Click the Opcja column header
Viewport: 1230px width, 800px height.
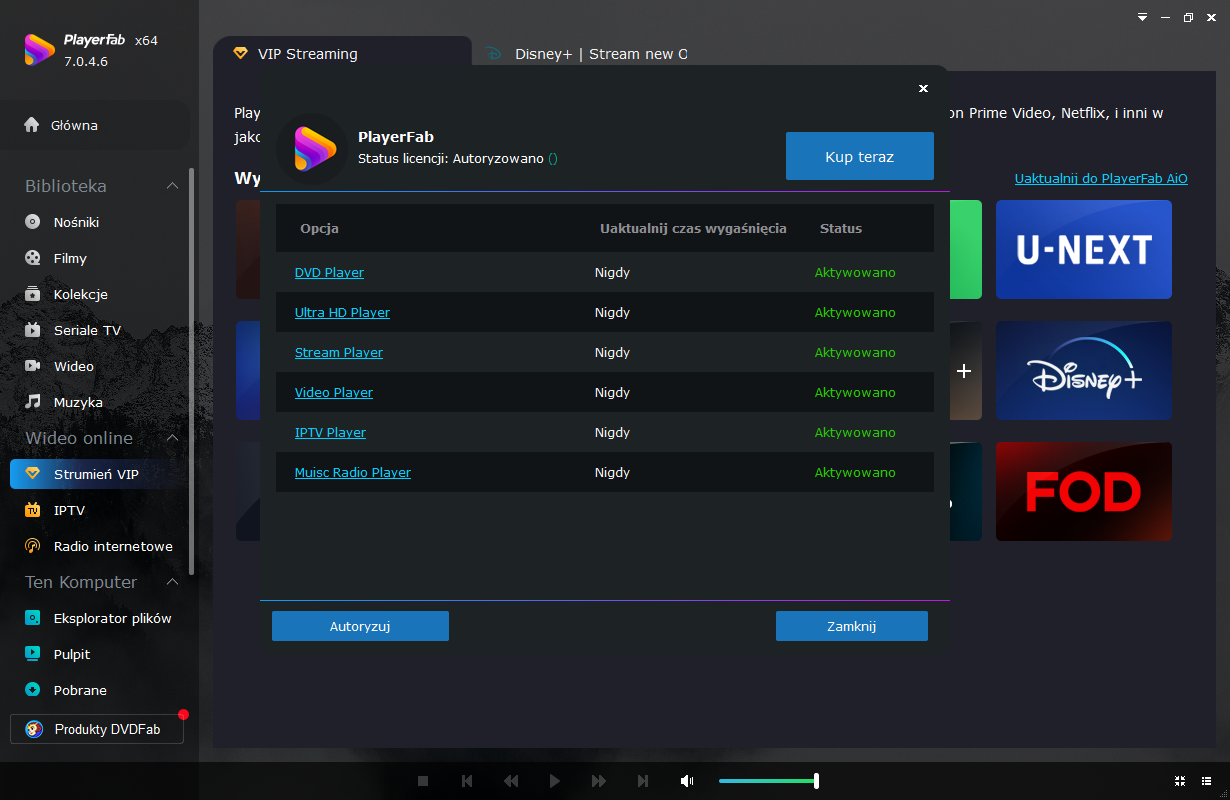click(x=319, y=228)
